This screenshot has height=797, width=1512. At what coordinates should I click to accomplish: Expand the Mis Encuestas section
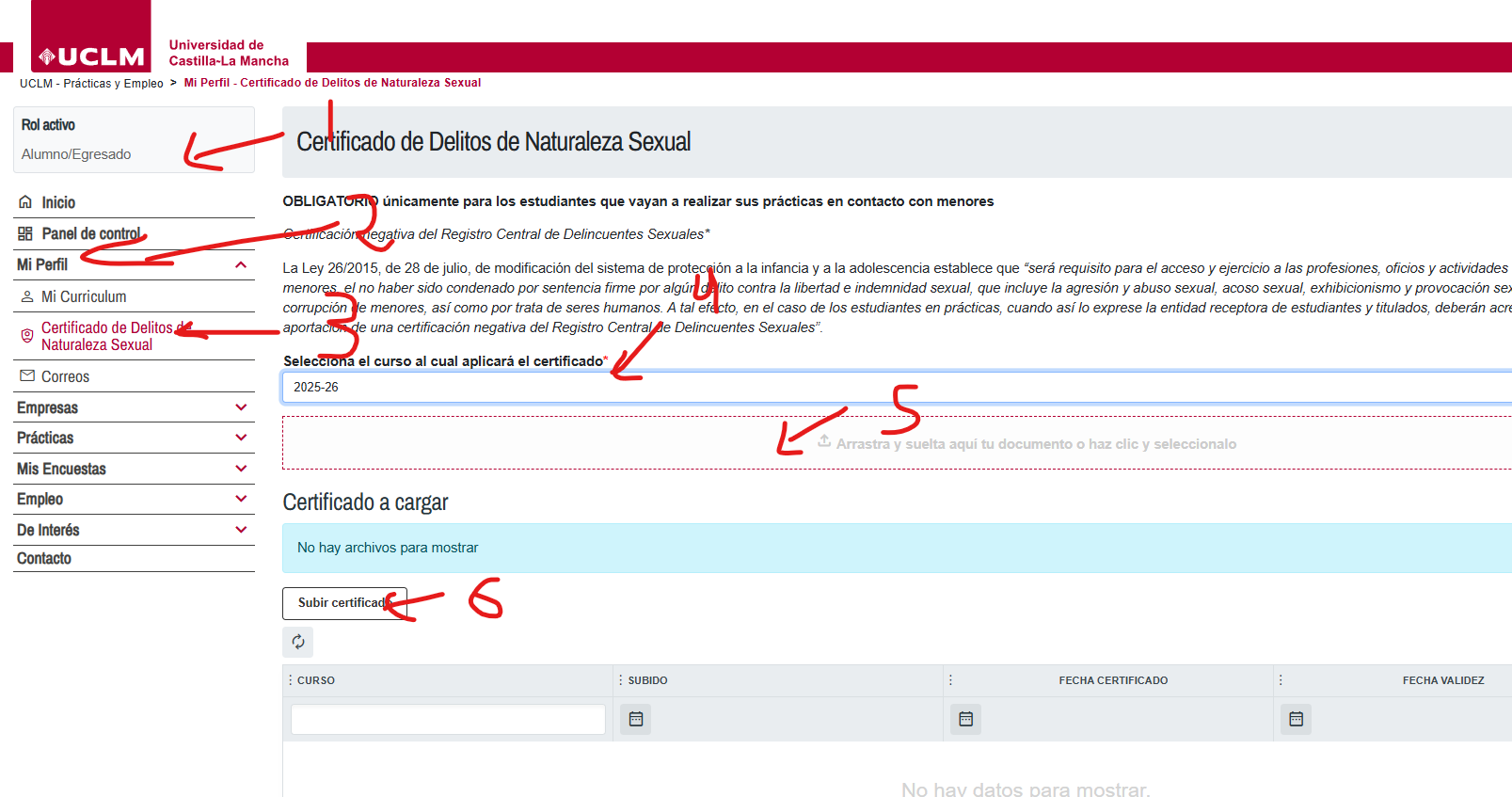click(241, 469)
